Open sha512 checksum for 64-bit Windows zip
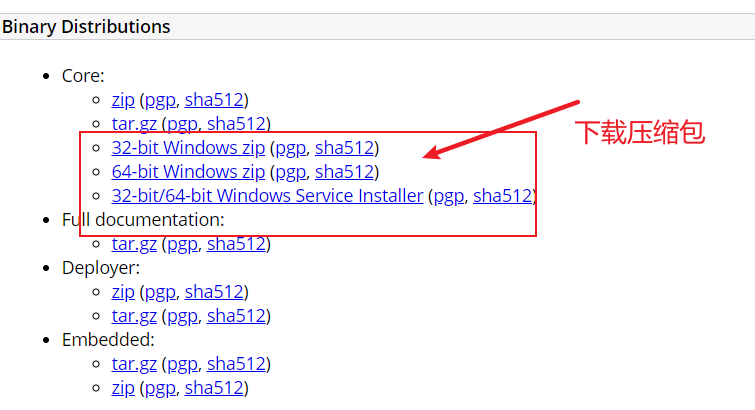755x410 pixels. 344,172
